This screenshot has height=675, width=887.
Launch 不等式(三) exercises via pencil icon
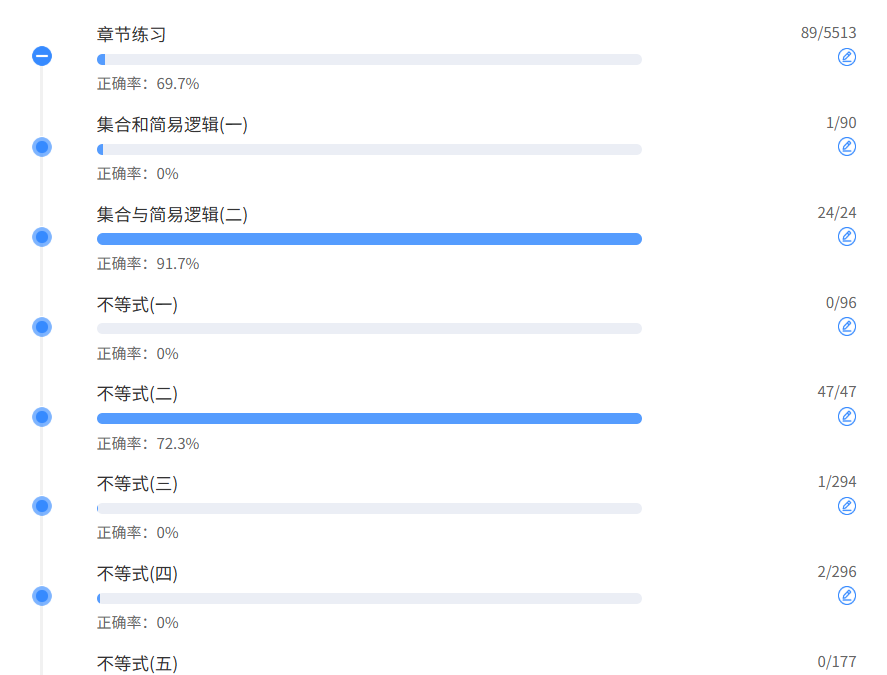click(846, 506)
